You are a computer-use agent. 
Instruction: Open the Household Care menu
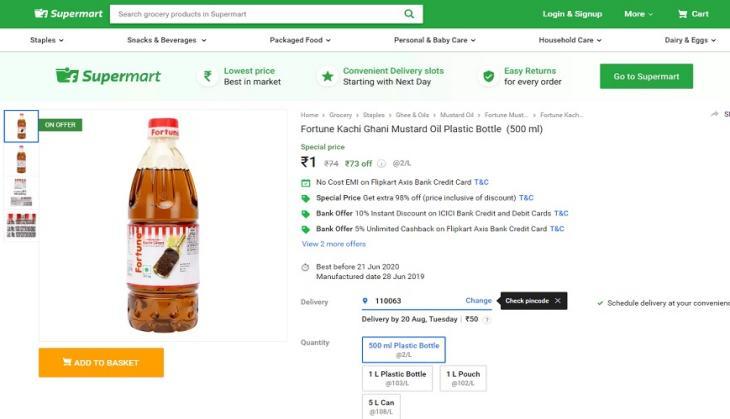pyautogui.click(x=570, y=40)
